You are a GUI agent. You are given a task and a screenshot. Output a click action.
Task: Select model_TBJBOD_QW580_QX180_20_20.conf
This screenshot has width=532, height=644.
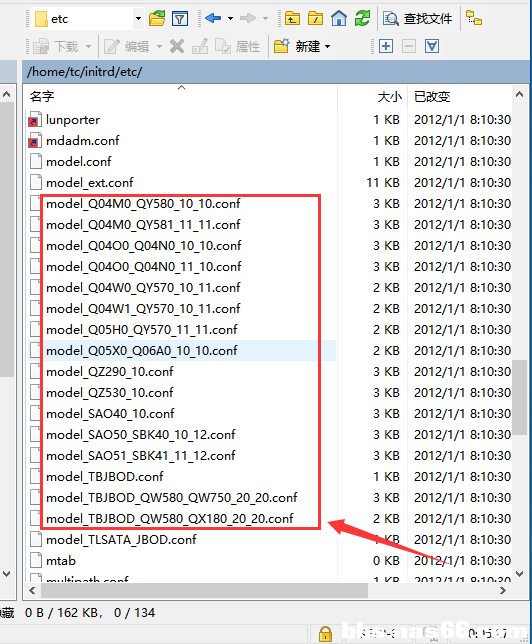pos(170,518)
